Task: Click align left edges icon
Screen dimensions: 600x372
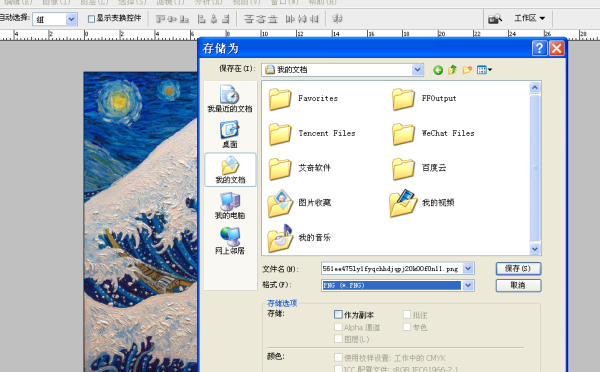Action: tap(201, 19)
